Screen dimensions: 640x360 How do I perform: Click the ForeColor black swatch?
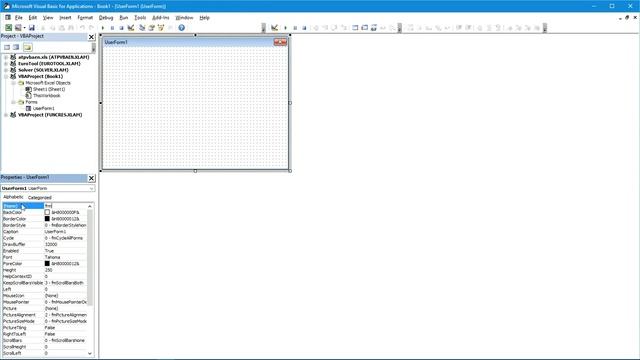47,264
